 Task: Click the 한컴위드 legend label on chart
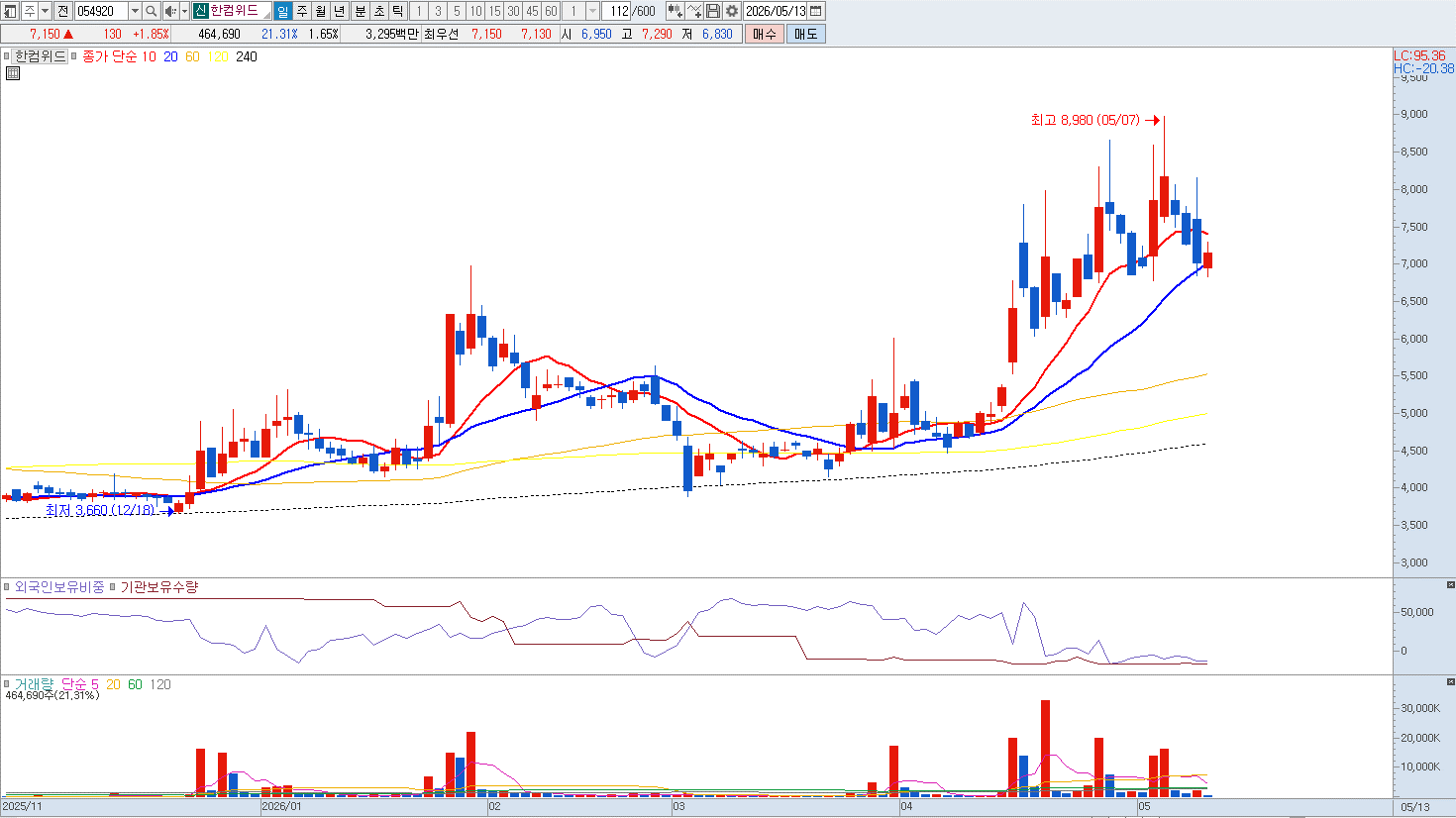click(x=40, y=56)
